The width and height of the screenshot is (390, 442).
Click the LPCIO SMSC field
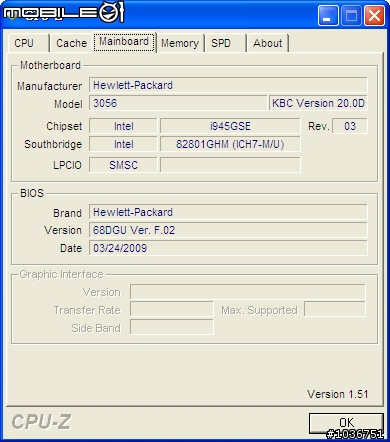pyautogui.click(x=123, y=165)
